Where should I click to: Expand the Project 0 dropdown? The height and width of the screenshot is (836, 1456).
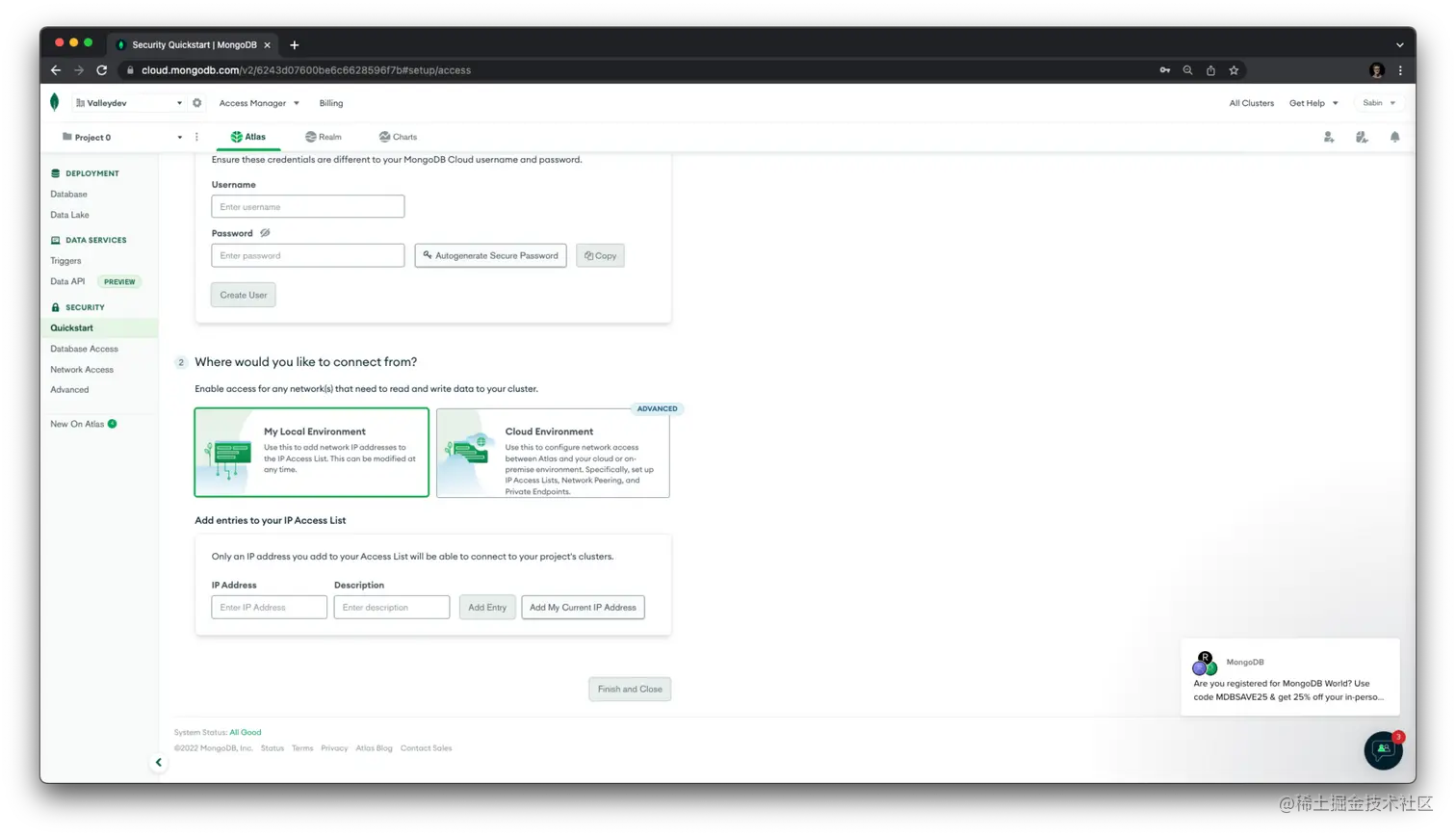click(179, 137)
